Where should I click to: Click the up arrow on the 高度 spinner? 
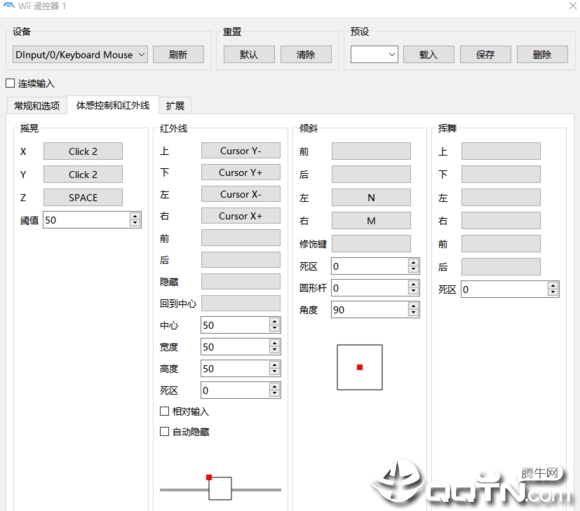(274, 365)
